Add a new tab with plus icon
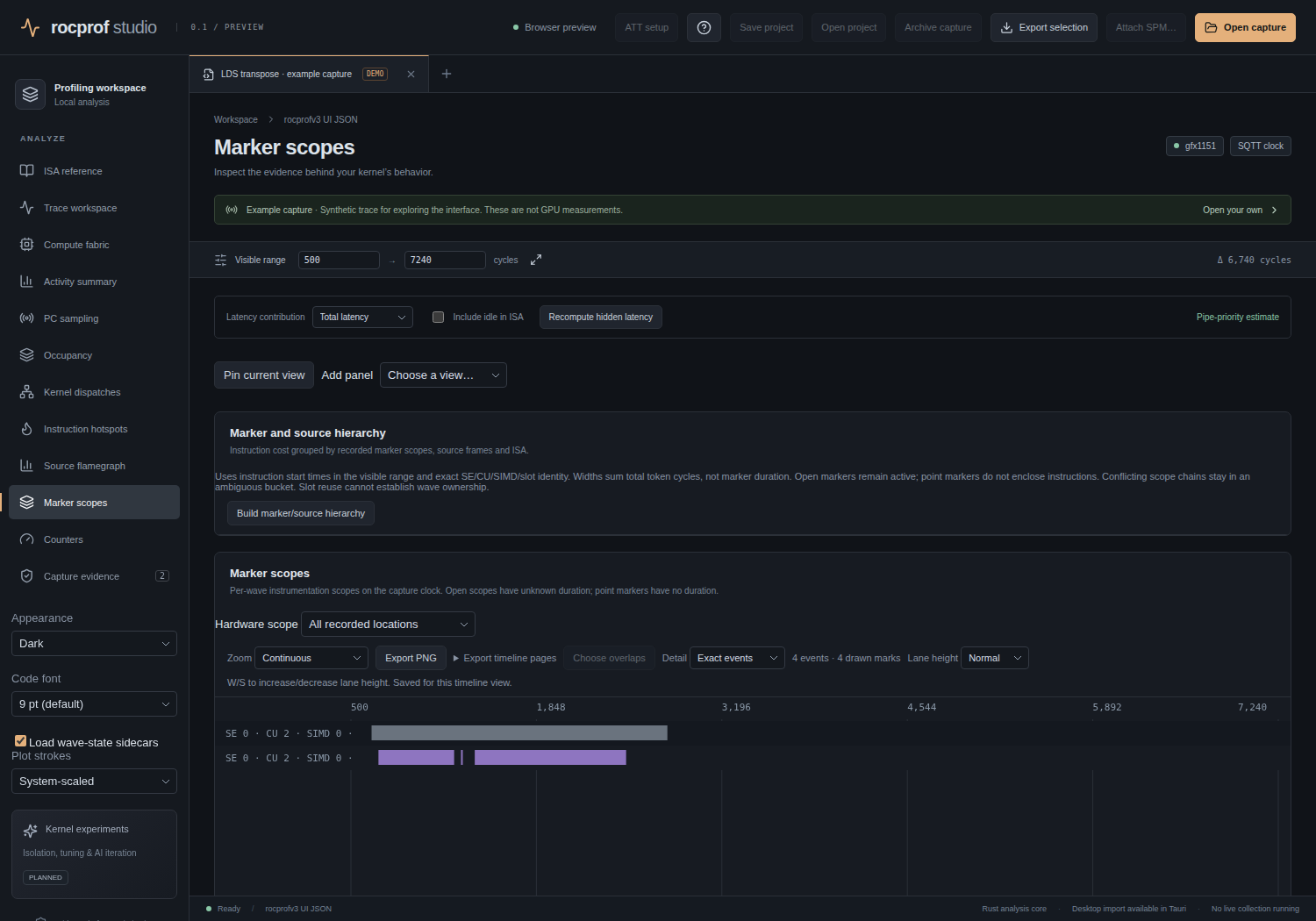 coord(447,74)
